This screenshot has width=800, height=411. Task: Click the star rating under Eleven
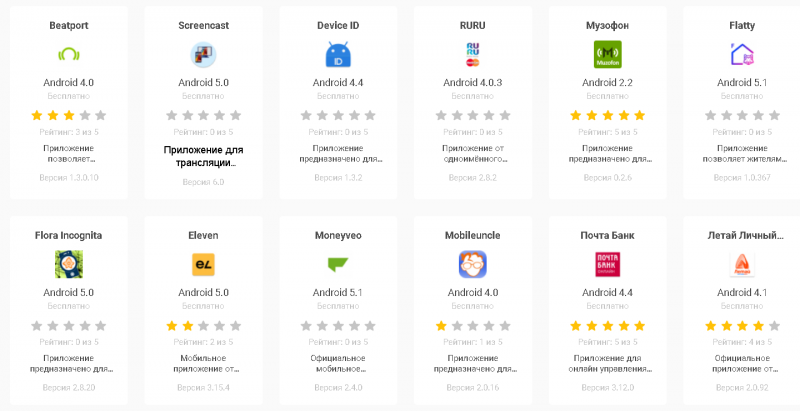click(x=203, y=326)
